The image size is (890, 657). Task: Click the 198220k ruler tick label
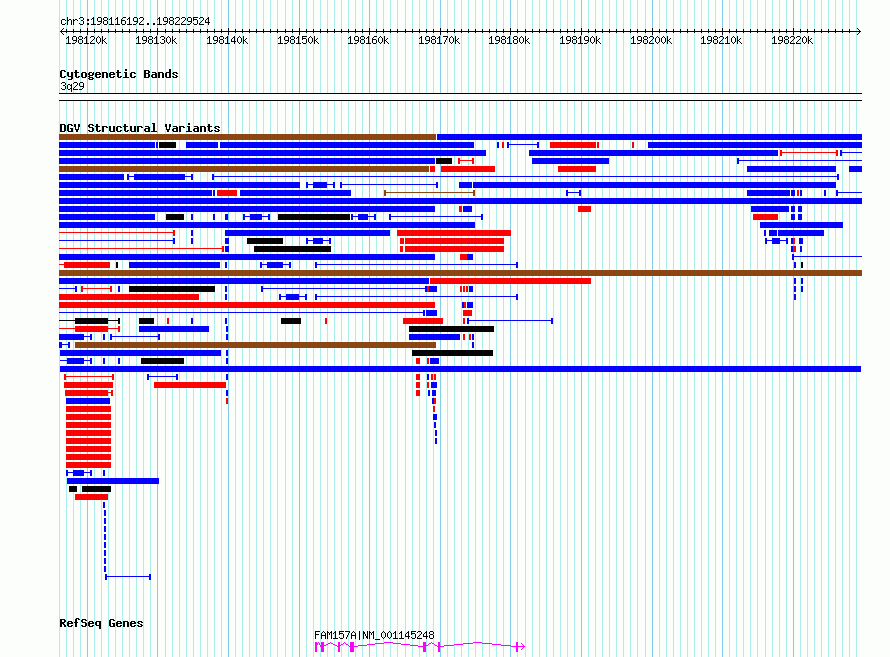[792, 40]
